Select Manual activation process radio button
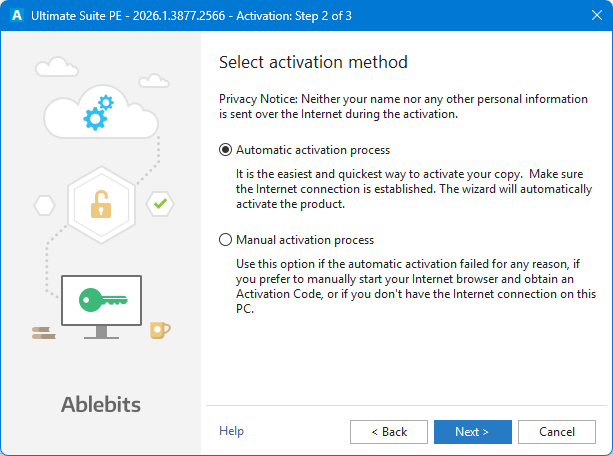Image resolution: width=613 pixels, height=456 pixels. [x=226, y=240]
